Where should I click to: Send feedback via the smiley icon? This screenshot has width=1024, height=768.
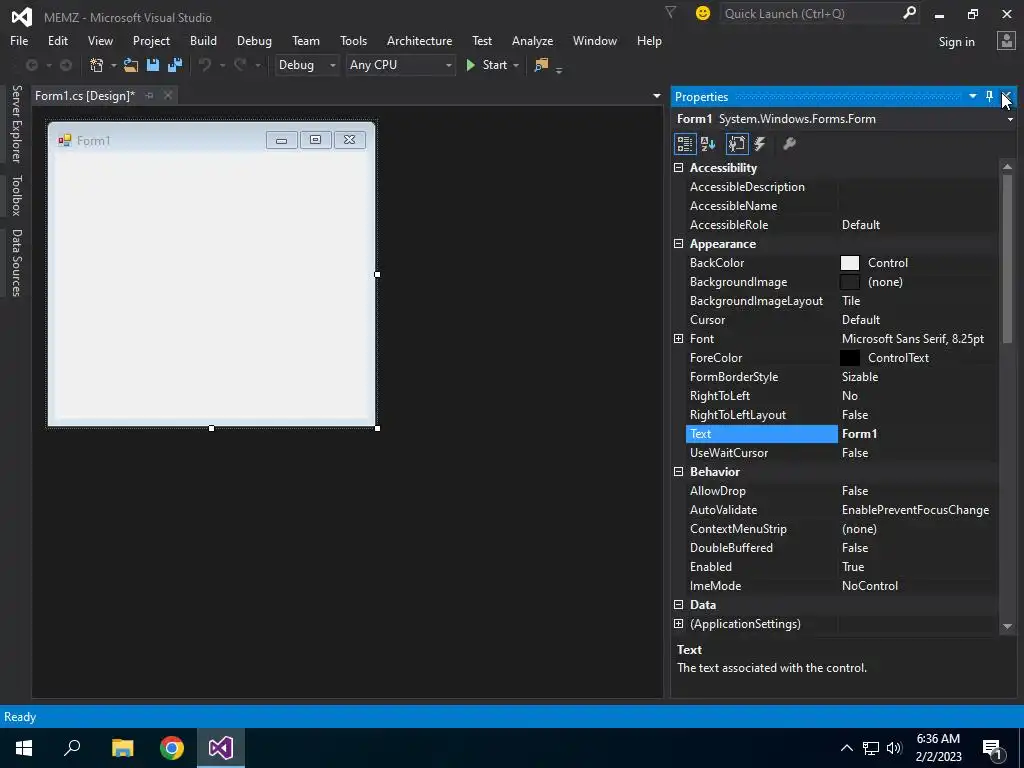pyautogui.click(x=703, y=13)
